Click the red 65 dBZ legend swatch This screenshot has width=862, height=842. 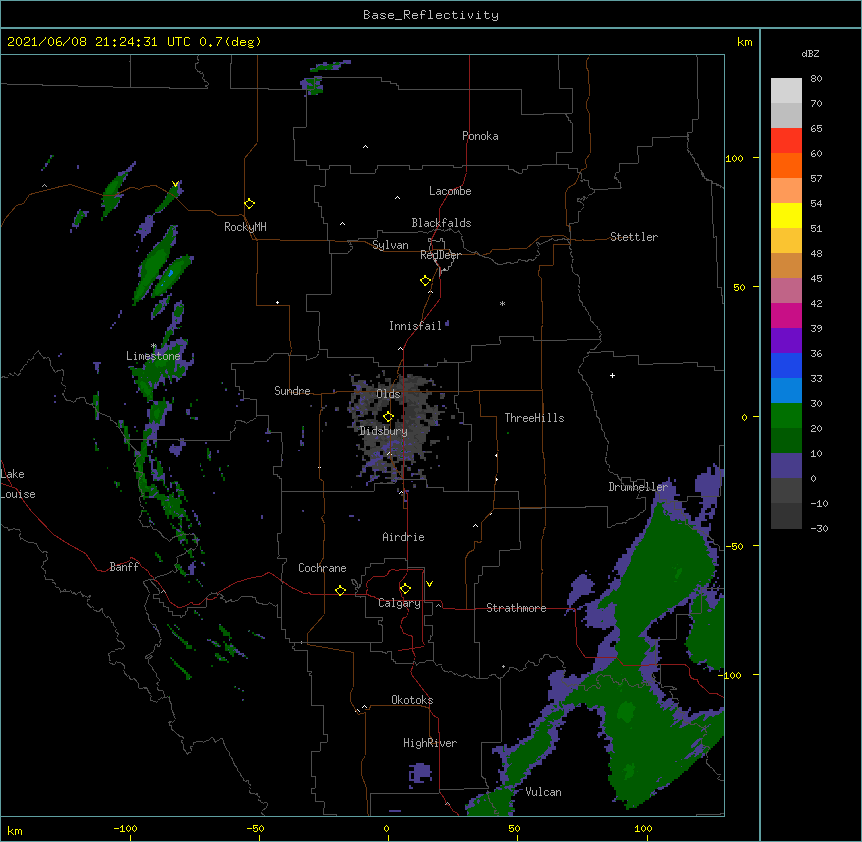pos(786,140)
